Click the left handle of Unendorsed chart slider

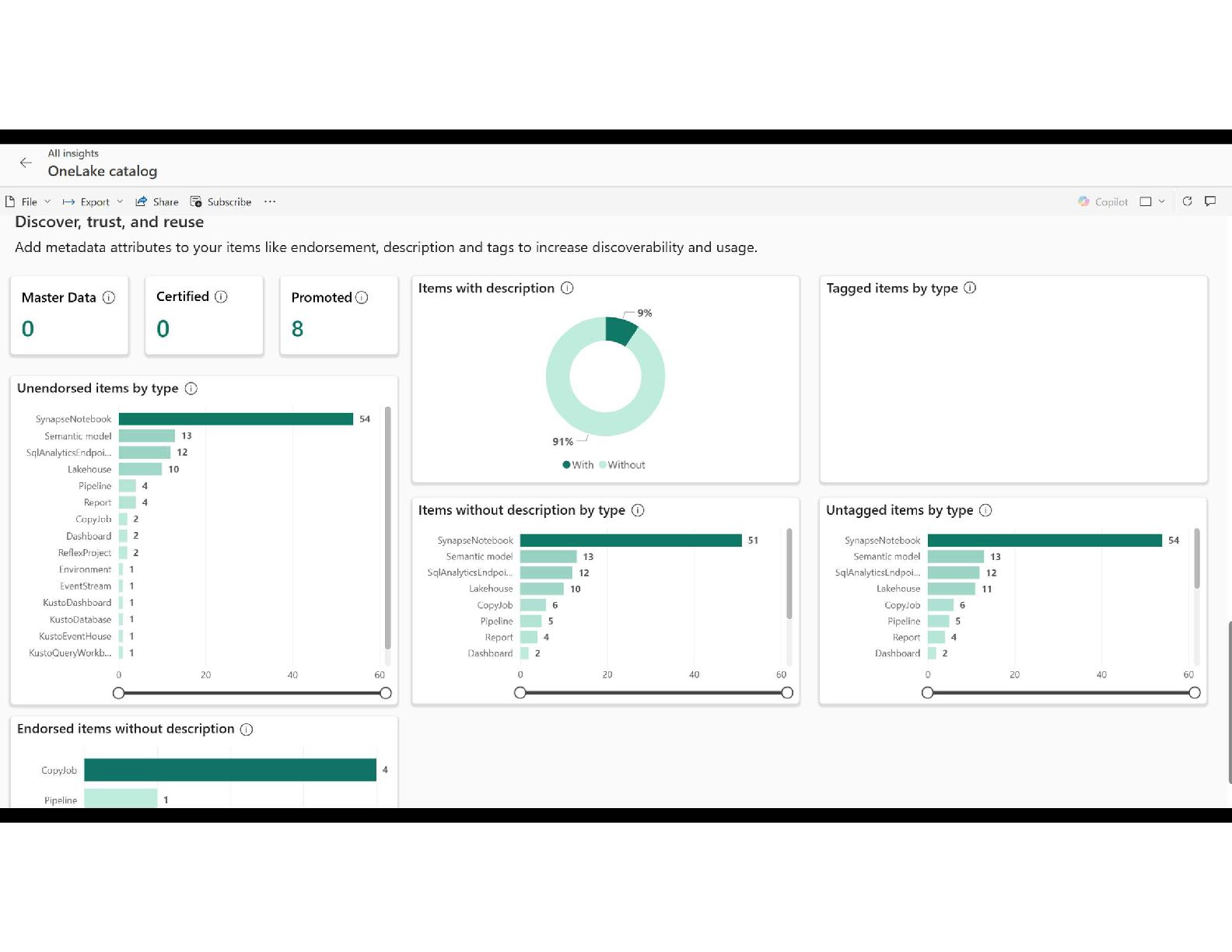pos(118,693)
